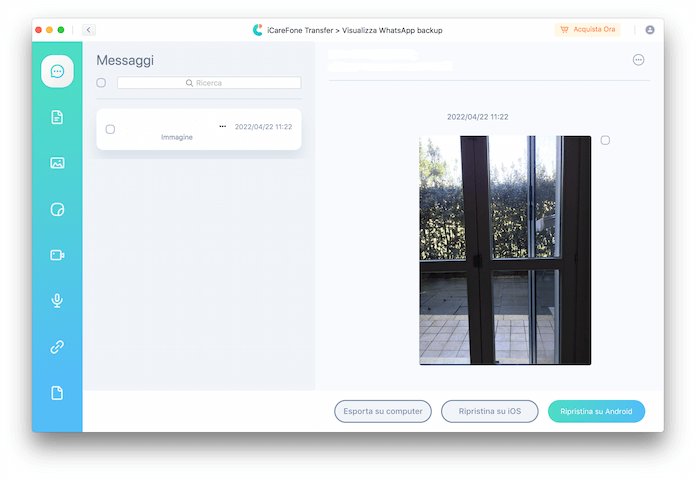The width and height of the screenshot is (696, 478).
Task: Open the voice messages microphone icon
Action: [x=57, y=301]
